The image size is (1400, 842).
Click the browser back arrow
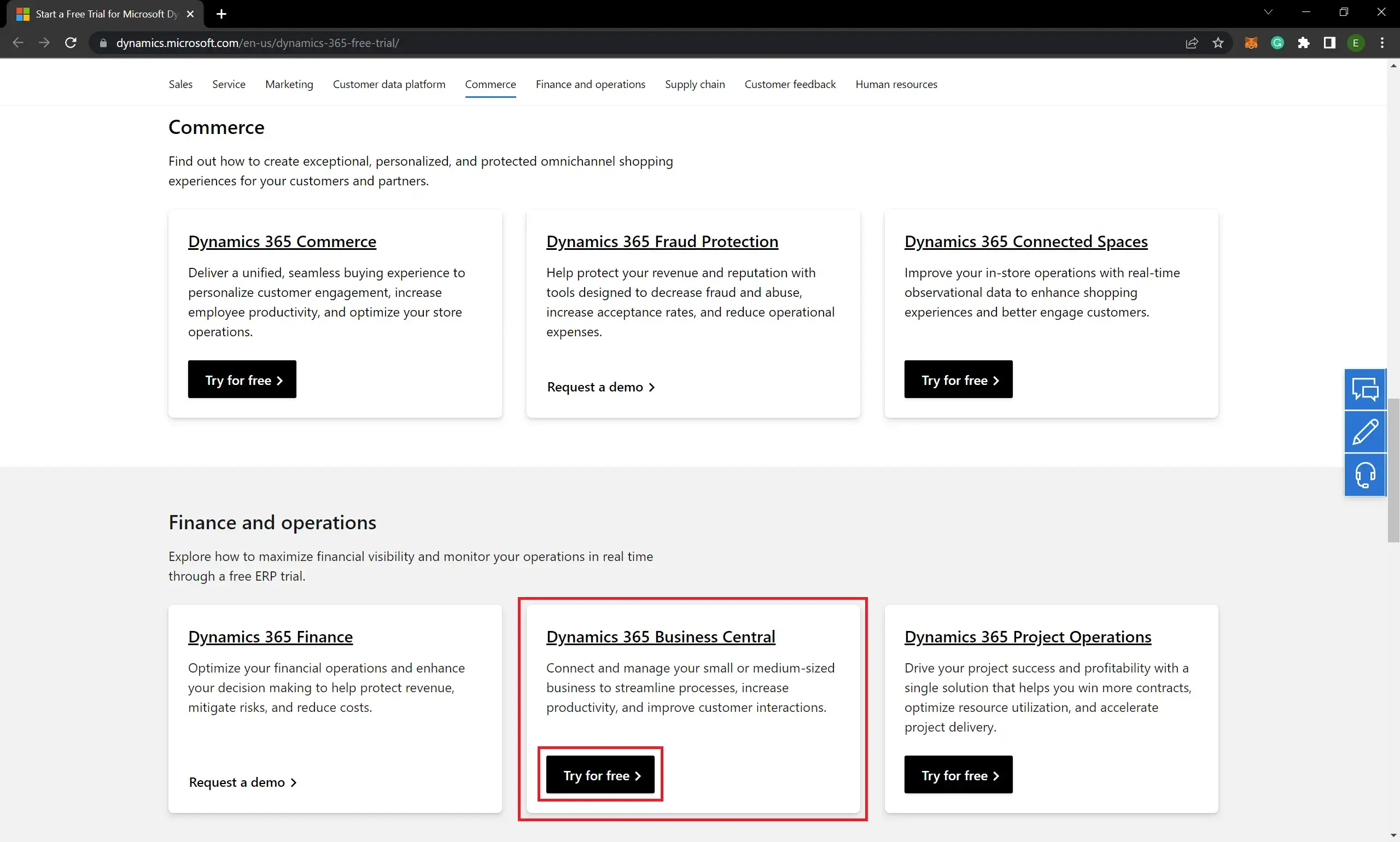click(x=17, y=43)
